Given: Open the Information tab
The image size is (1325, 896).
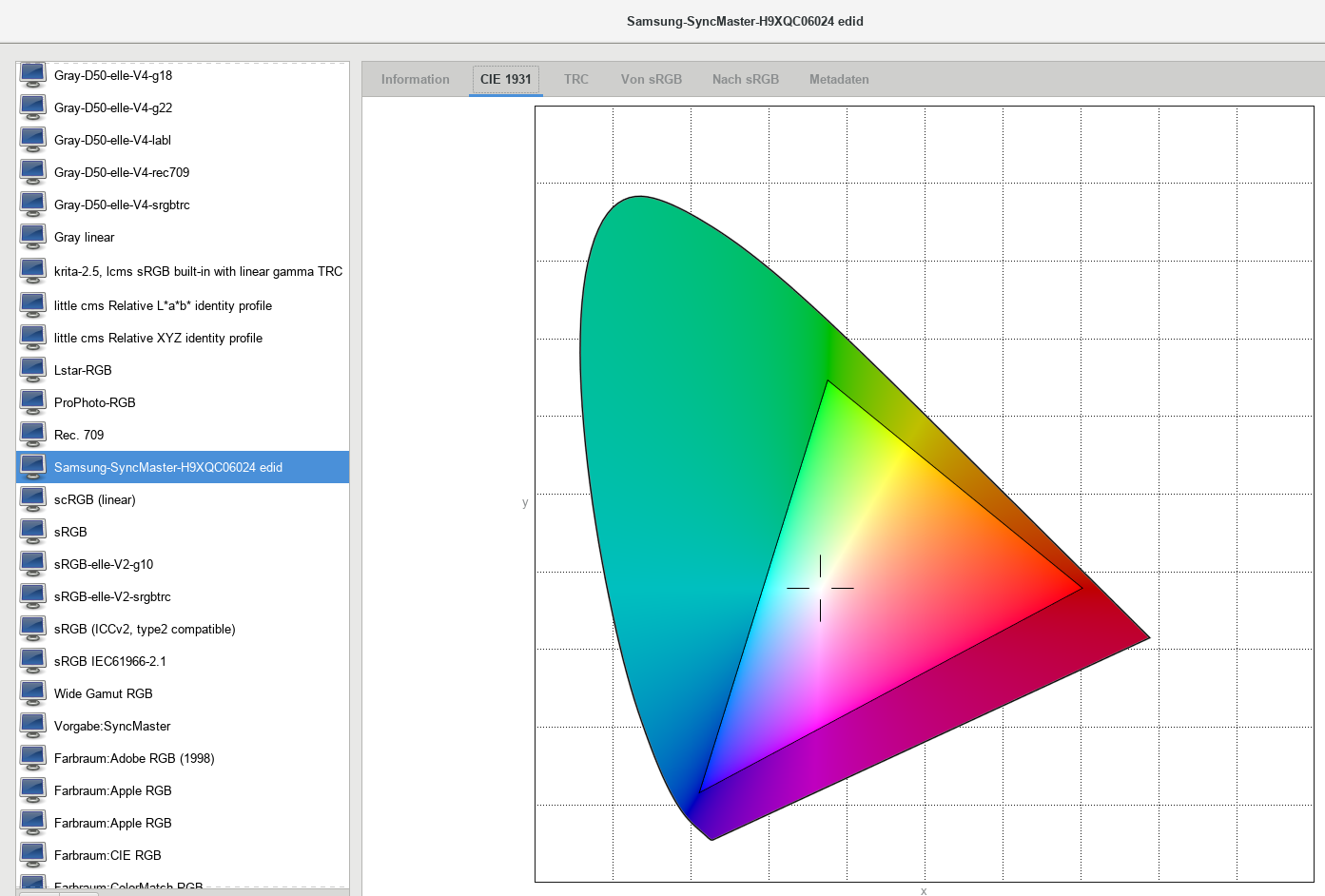Looking at the screenshot, I should click(416, 80).
